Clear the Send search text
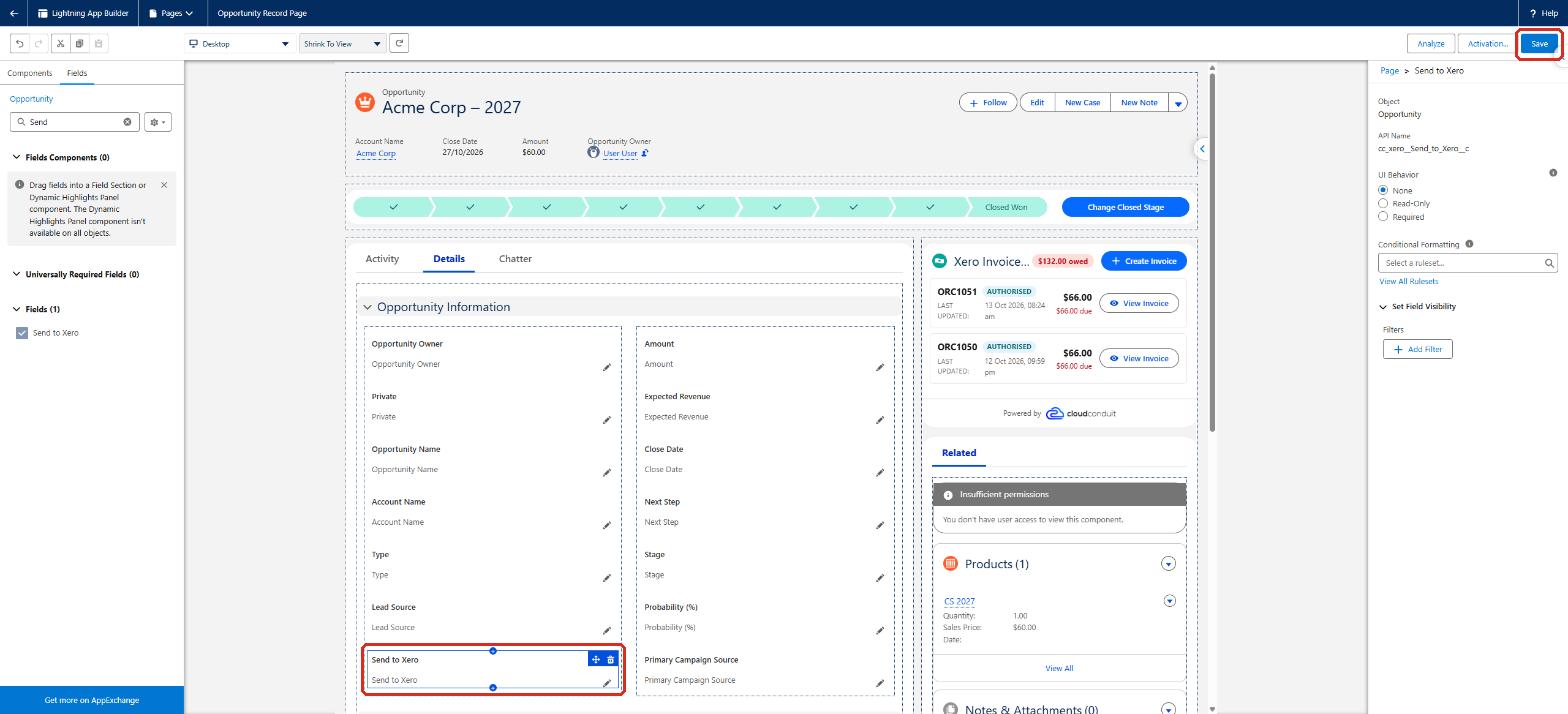This screenshot has width=1568, height=714. point(127,122)
